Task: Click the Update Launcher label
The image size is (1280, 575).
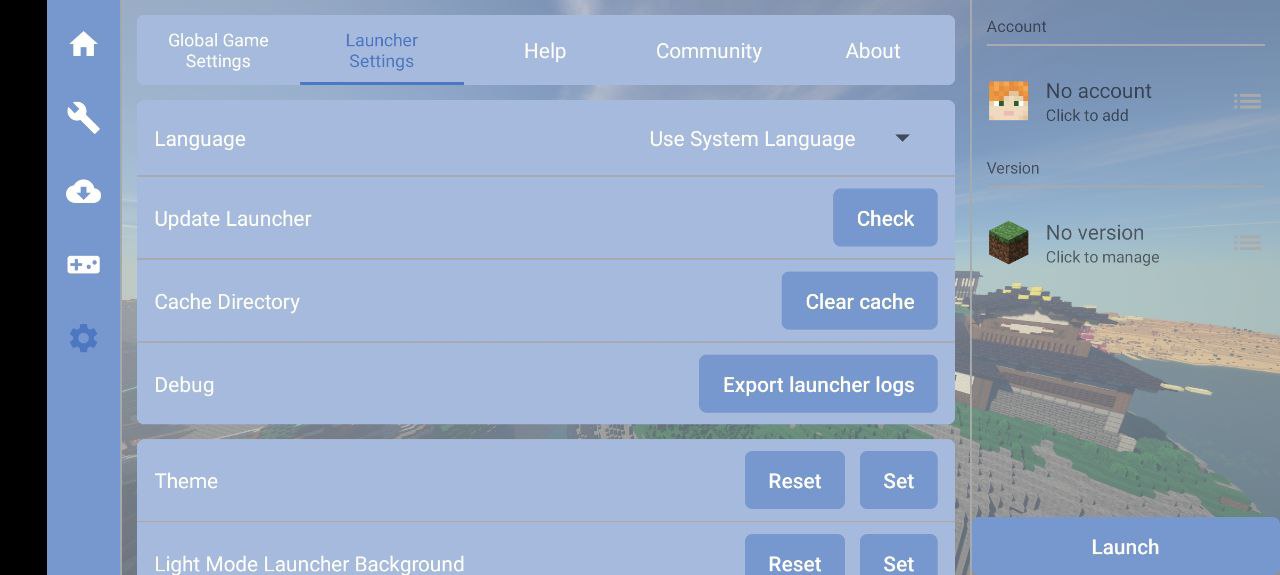Action: click(233, 219)
